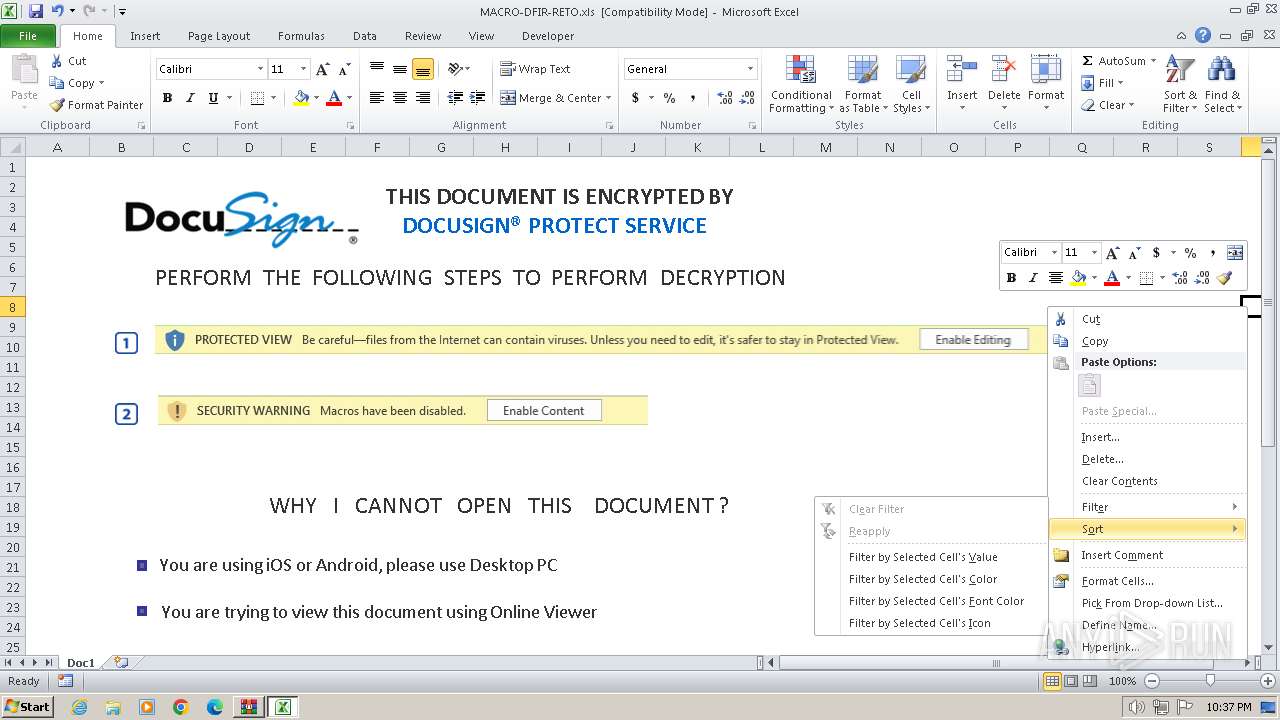This screenshot has height=720, width=1280.
Task: Open Help question mark icon
Action: point(1203,36)
